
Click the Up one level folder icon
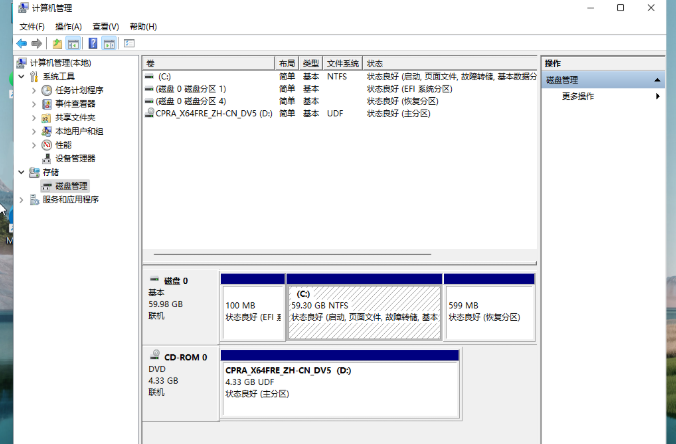coord(57,44)
